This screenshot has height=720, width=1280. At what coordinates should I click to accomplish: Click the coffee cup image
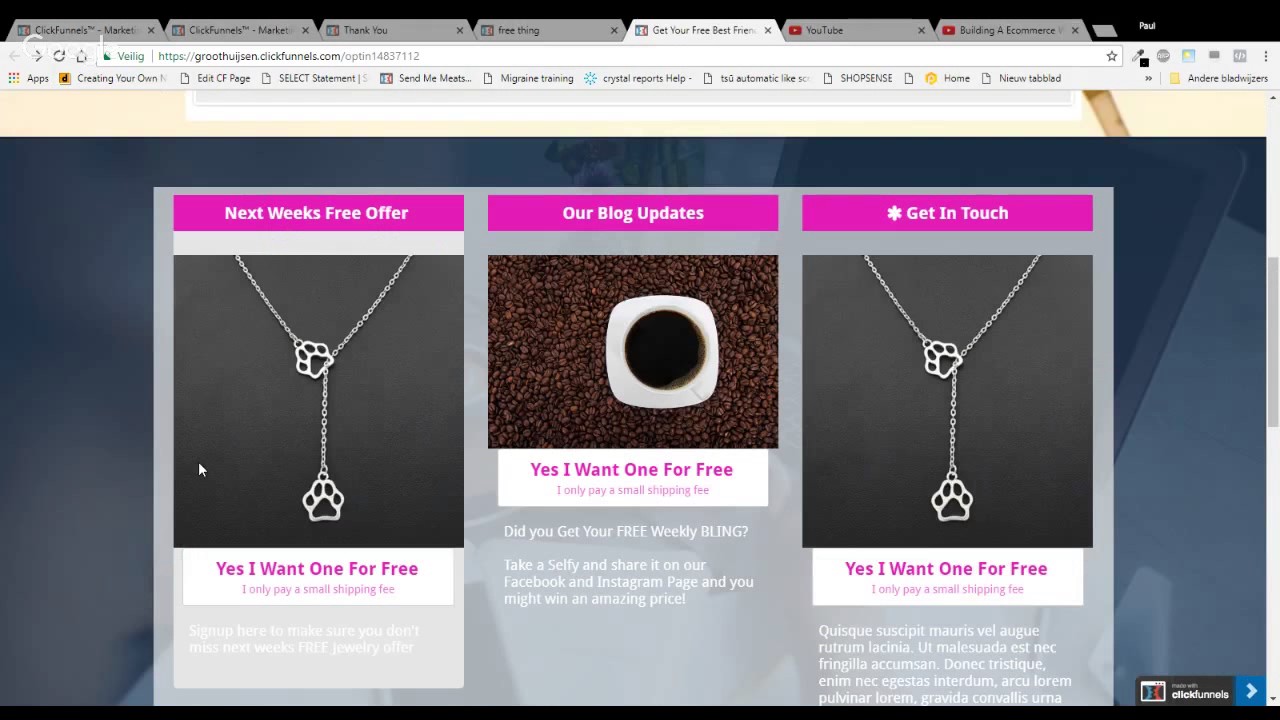tap(633, 352)
